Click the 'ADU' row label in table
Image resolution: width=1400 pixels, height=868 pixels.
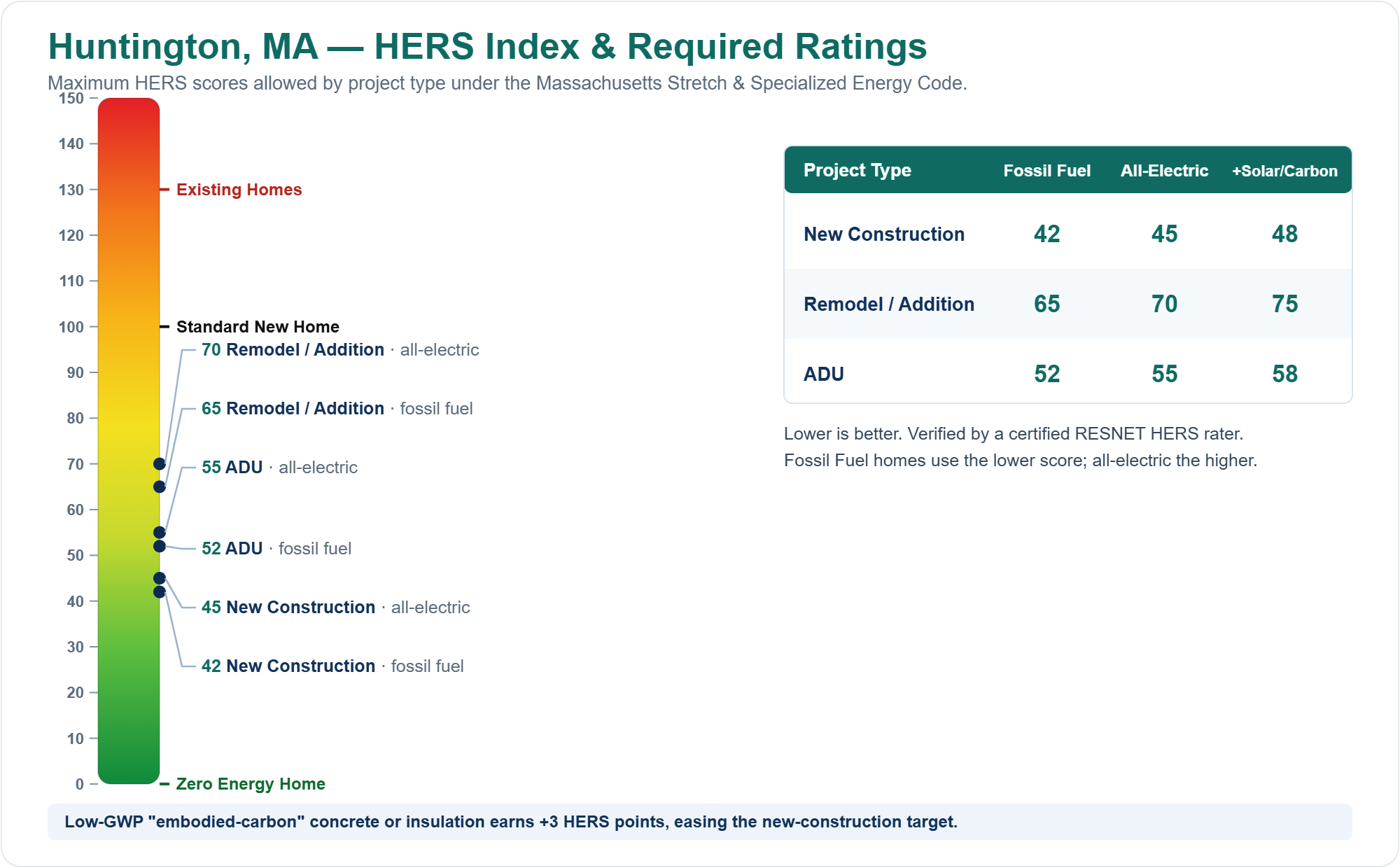click(824, 374)
